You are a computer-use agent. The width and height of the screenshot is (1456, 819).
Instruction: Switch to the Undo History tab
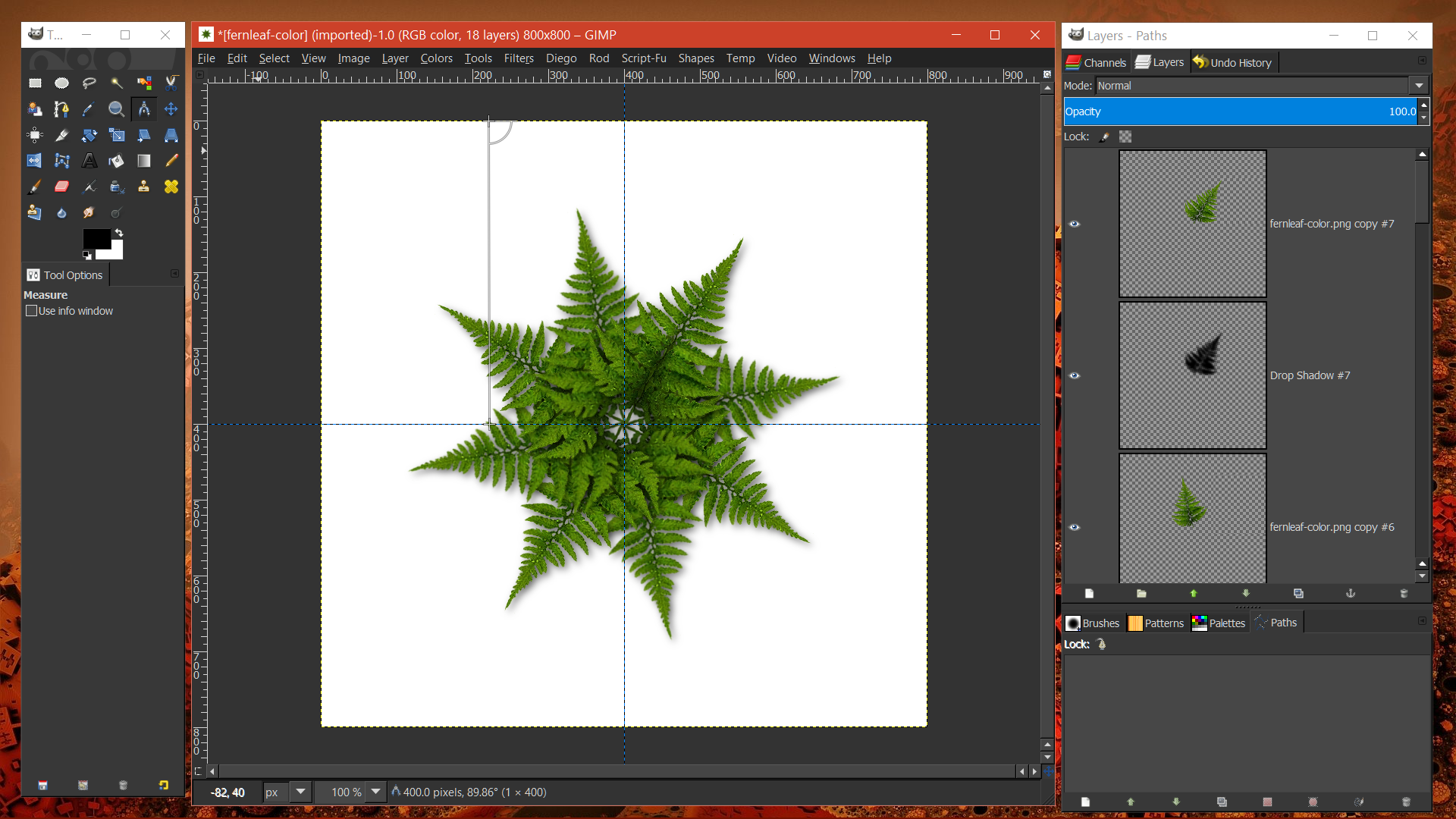click(1233, 63)
